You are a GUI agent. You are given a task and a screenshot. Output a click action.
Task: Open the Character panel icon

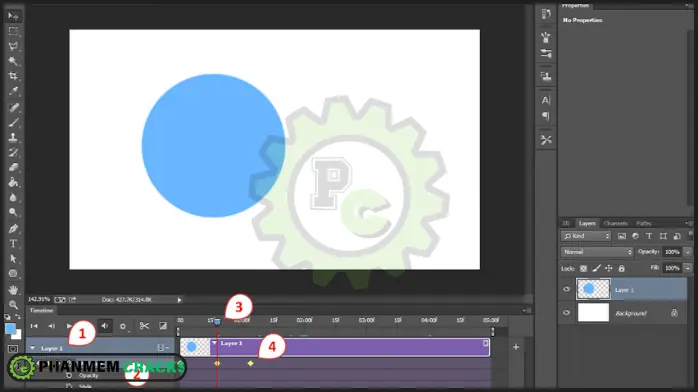[x=546, y=101]
